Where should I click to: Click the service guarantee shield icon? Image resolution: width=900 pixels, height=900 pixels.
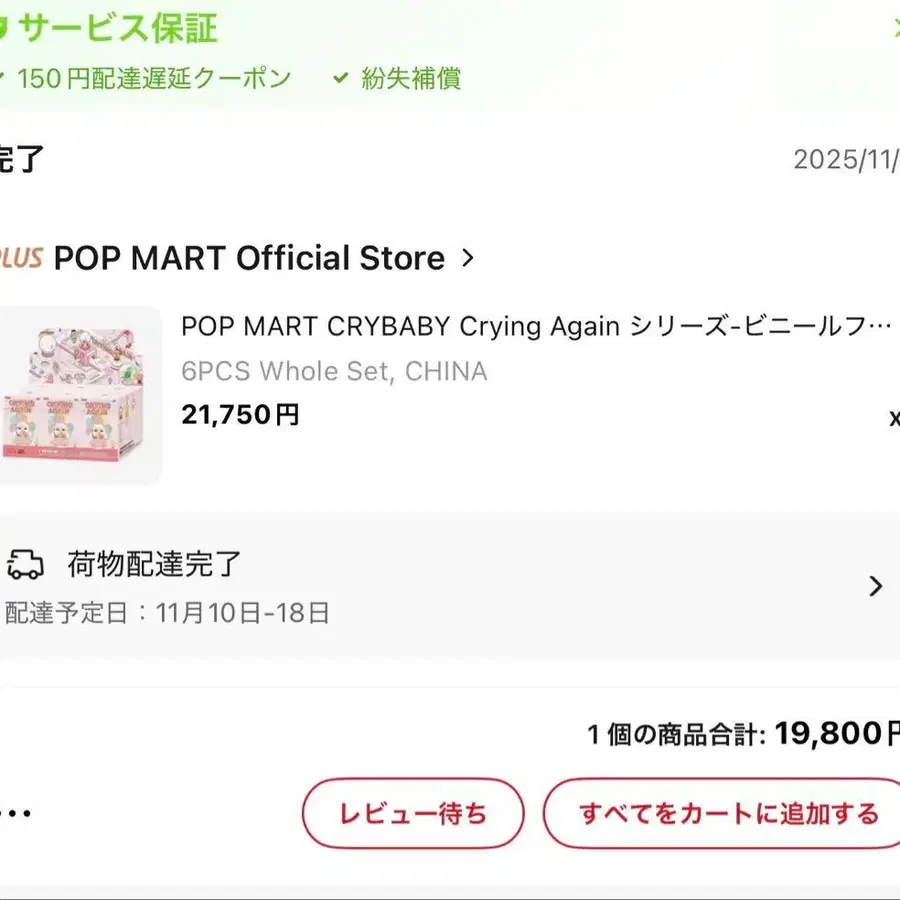3,29
